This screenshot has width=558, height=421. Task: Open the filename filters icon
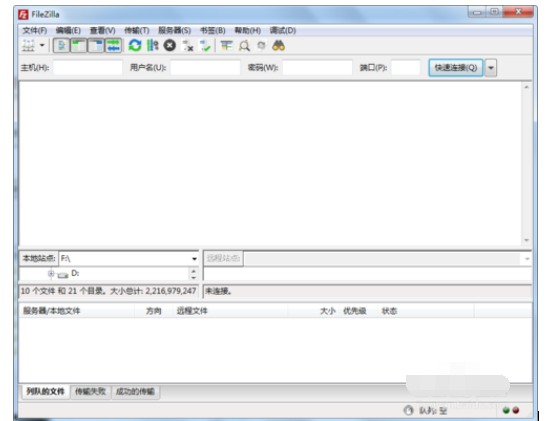226,46
